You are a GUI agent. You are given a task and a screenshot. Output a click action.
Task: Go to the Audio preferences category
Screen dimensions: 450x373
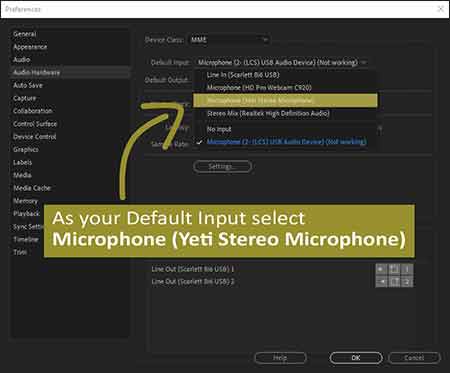click(x=22, y=60)
